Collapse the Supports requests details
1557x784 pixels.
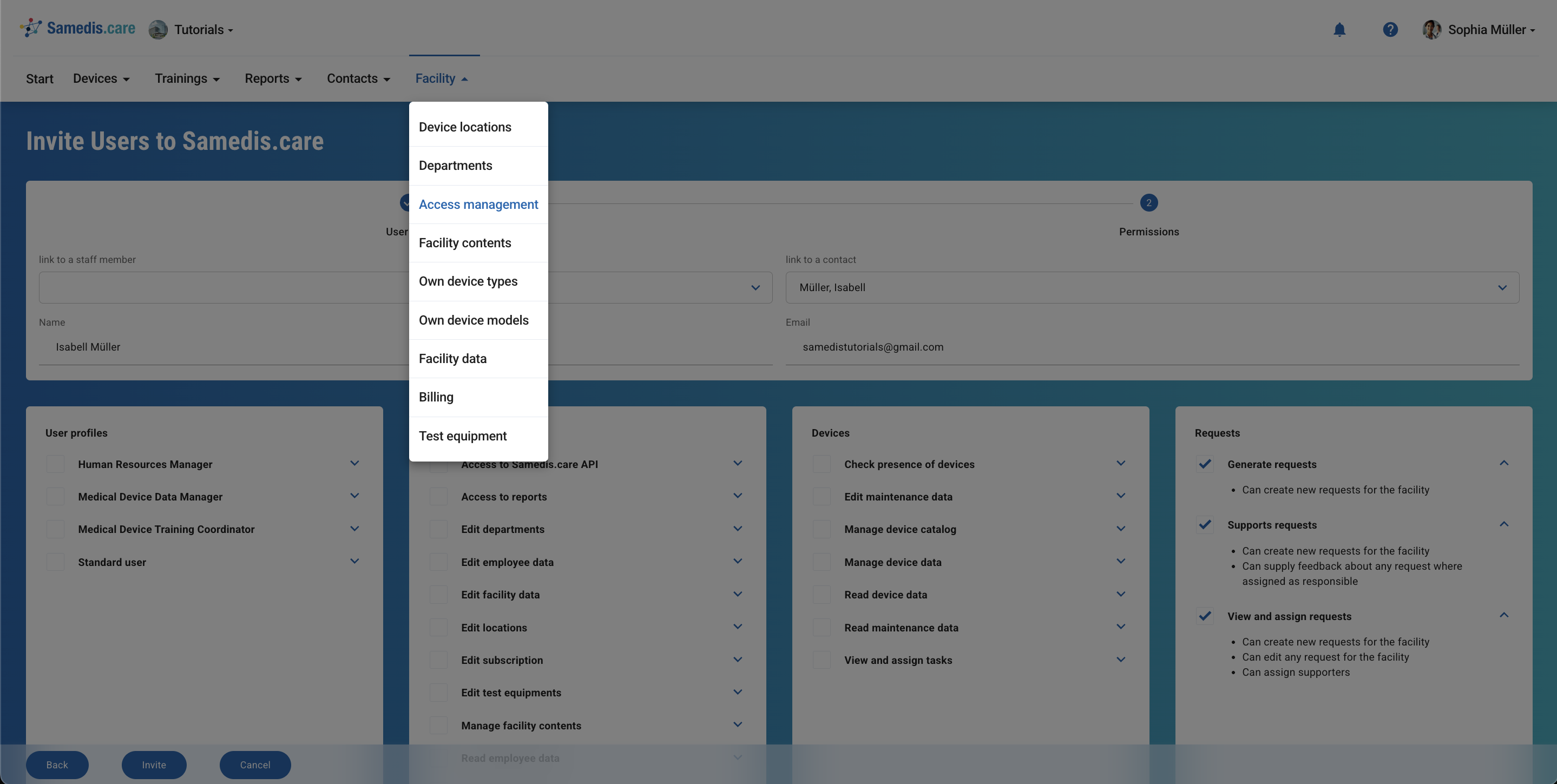1504,523
